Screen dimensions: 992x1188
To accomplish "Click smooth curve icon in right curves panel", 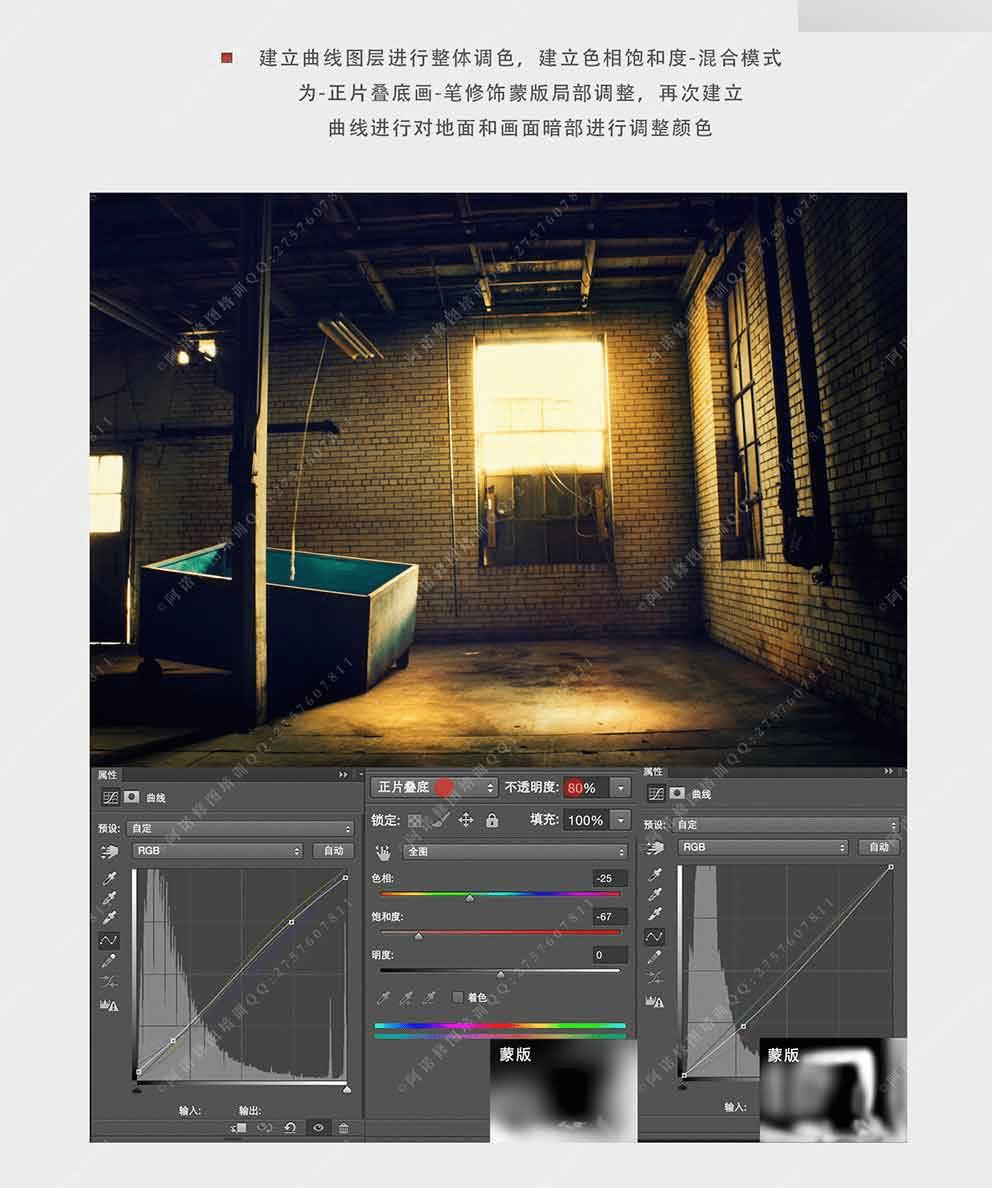I will tap(655, 978).
